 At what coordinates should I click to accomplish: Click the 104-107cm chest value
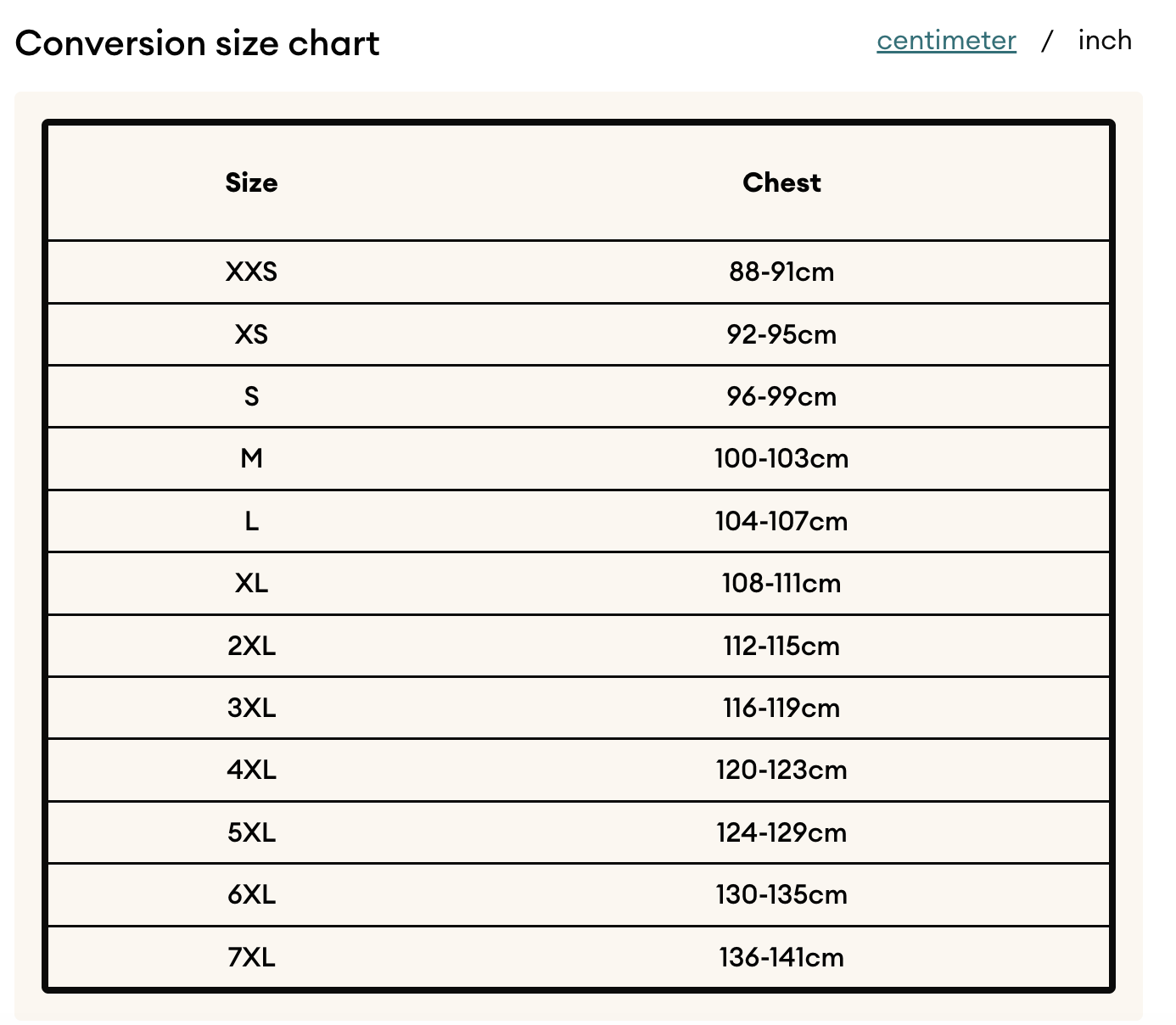point(781,521)
